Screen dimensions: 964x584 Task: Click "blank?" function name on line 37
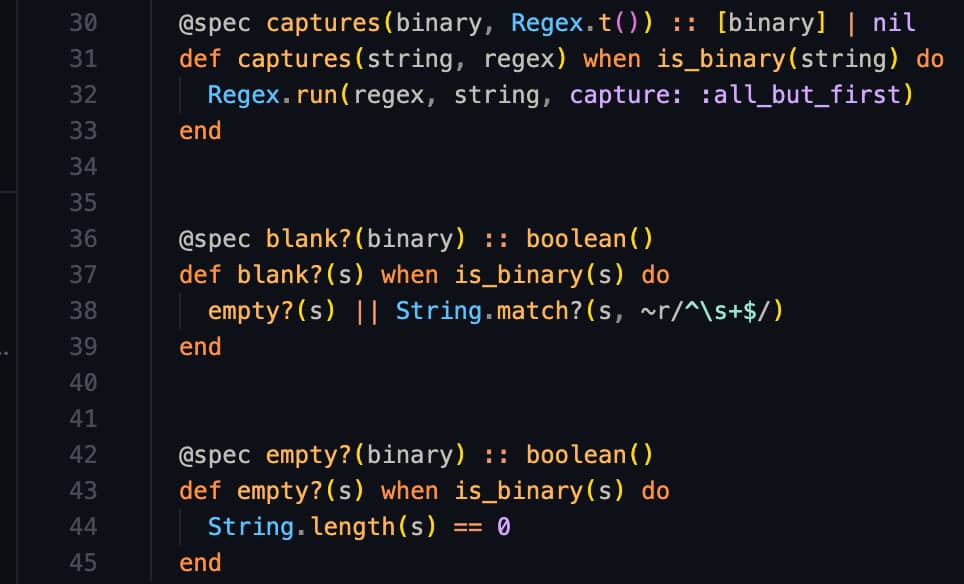[280, 275]
